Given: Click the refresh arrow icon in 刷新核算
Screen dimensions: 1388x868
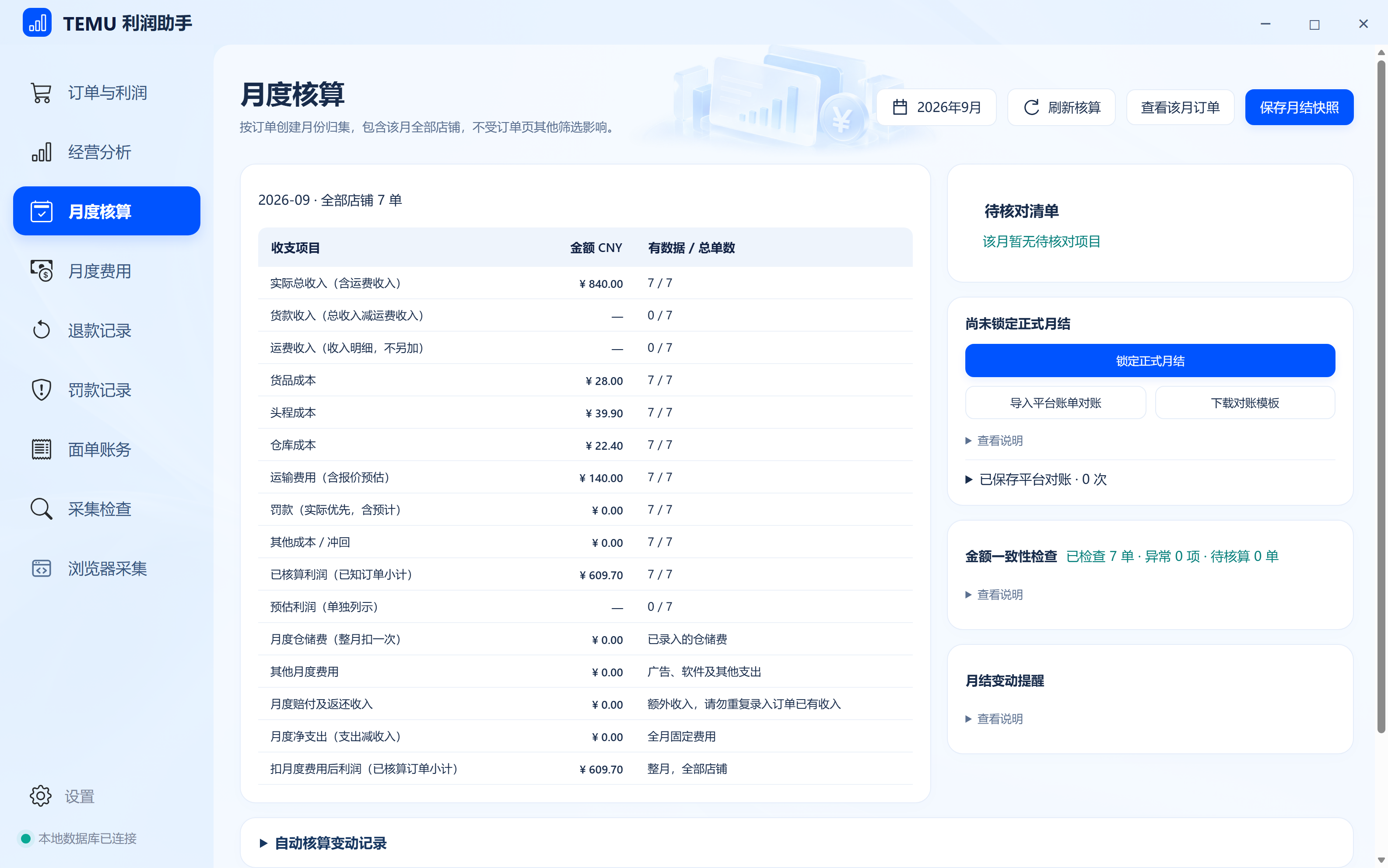Looking at the screenshot, I should [x=1031, y=107].
